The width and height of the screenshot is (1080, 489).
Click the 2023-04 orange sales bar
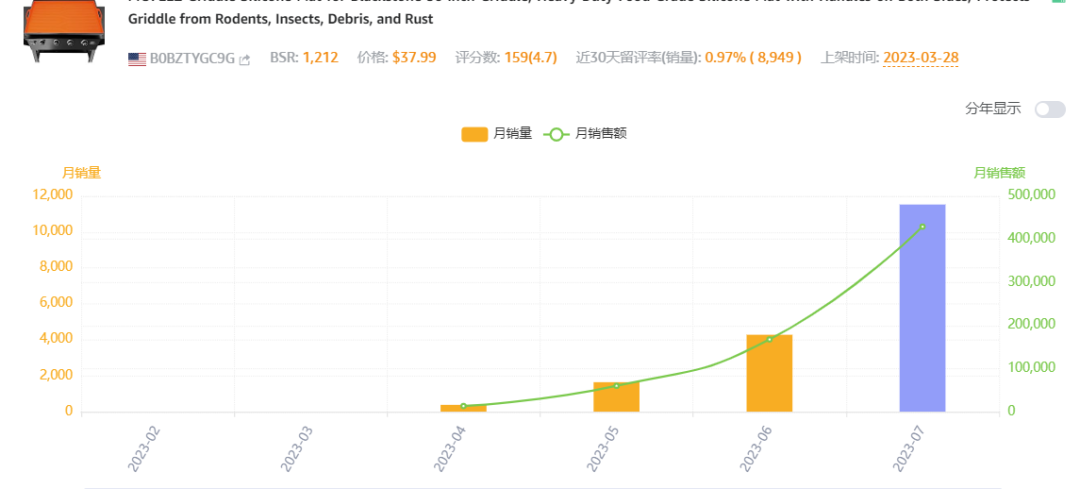click(x=464, y=408)
